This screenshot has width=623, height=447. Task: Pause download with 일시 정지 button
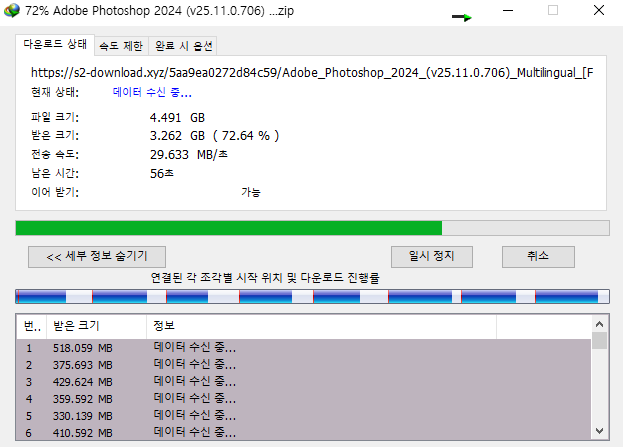tap(432, 257)
